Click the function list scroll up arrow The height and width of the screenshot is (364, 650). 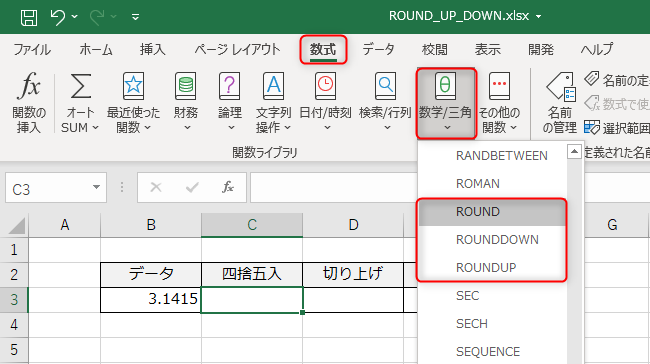coord(574,152)
